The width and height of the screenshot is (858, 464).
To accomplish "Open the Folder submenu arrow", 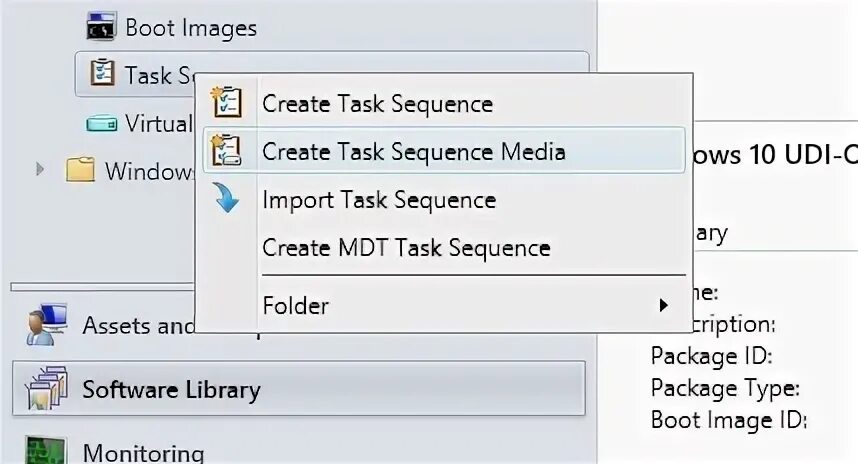I will click(663, 305).
